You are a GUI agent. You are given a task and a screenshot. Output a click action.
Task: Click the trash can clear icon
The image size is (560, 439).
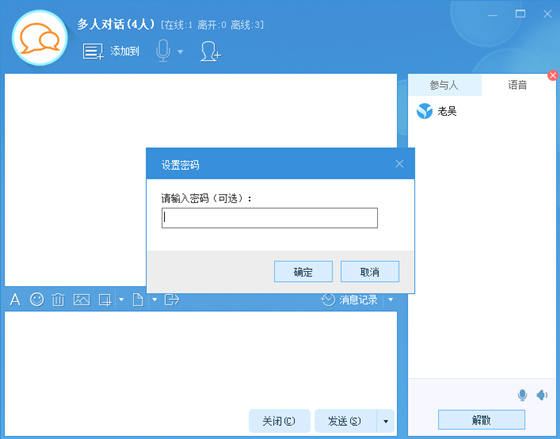(58, 300)
